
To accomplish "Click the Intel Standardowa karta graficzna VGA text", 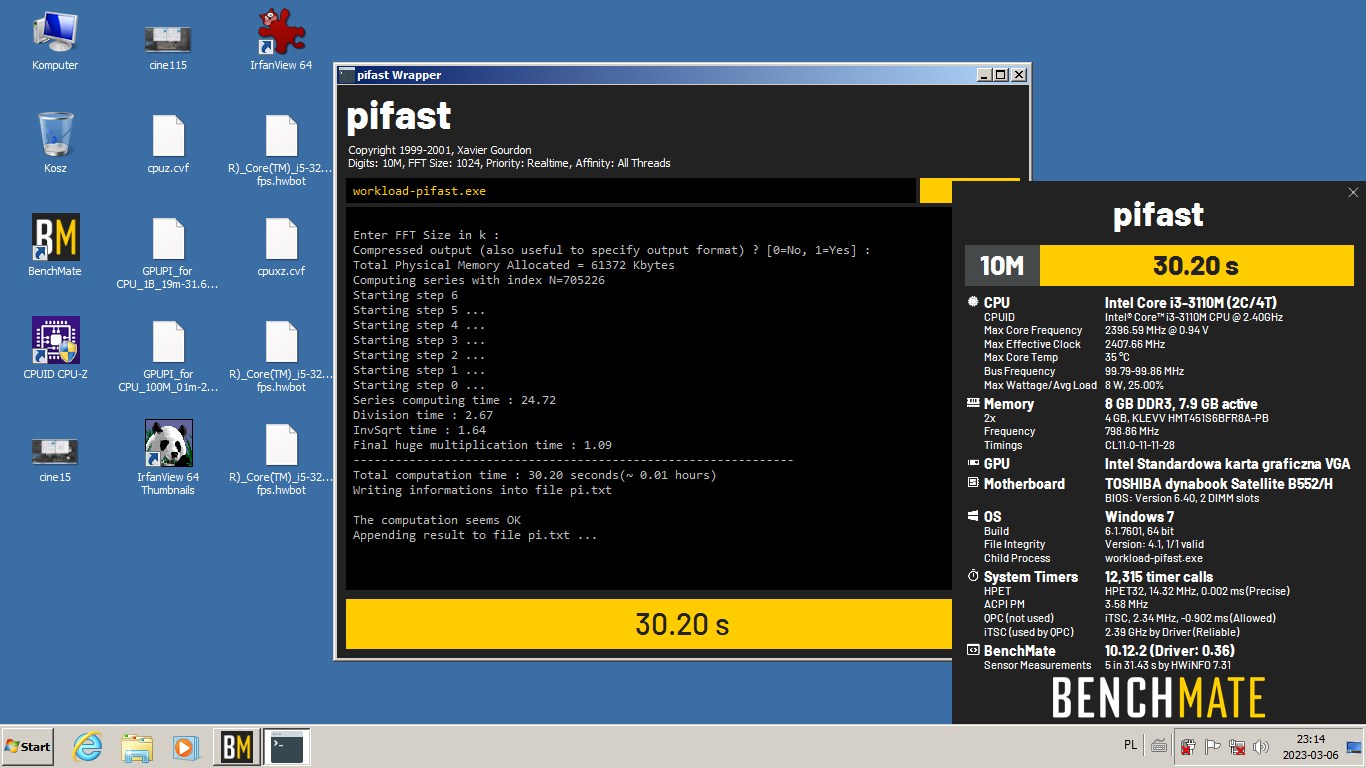I will coord(1227,464).
